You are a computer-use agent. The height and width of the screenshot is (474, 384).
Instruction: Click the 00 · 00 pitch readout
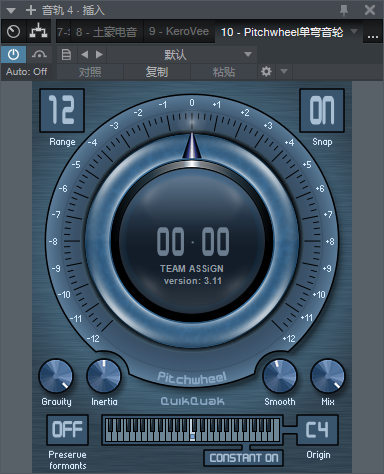[x=193, y=241]
